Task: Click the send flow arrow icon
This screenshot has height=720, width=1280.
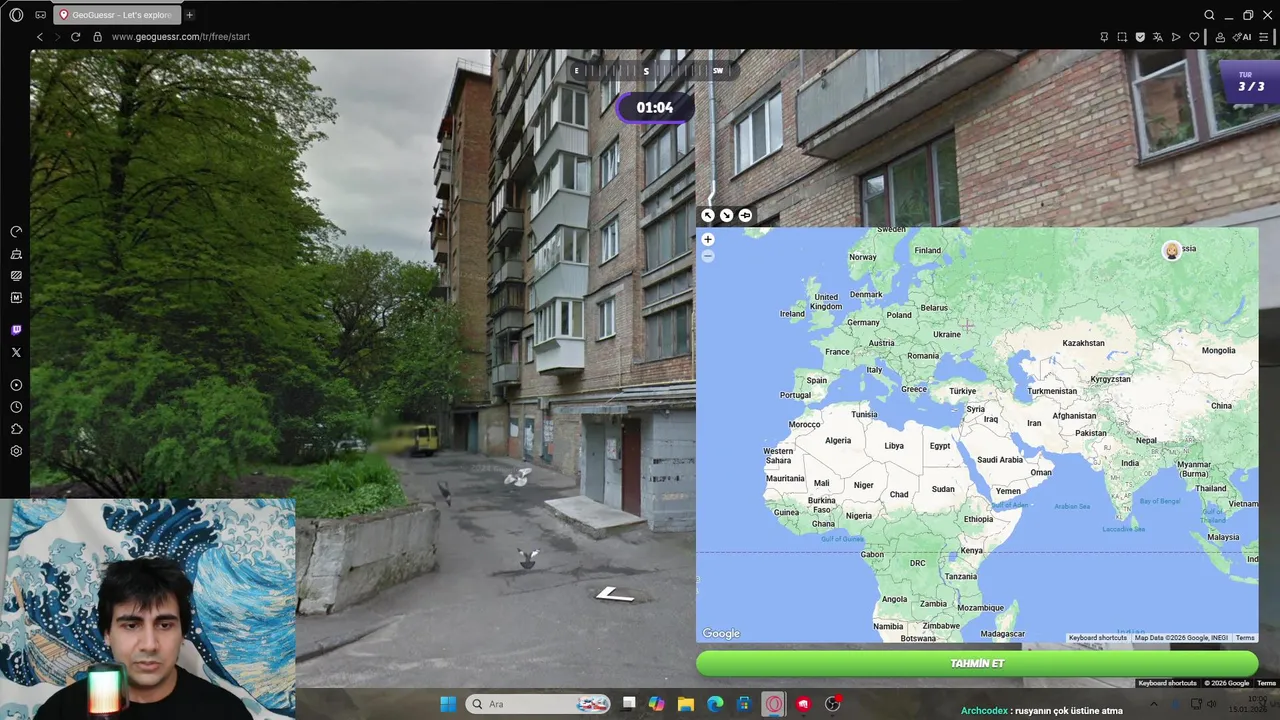Action: pyautogui.click(x=1176, y=37)
